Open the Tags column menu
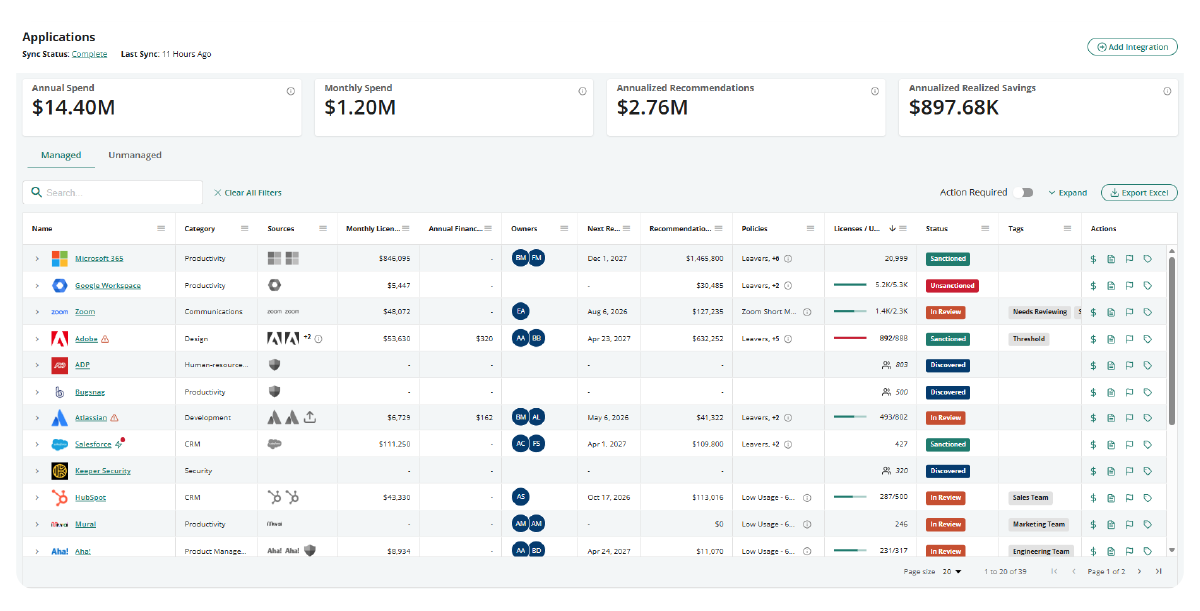This screenshot has height=611, width=1200. pos(1068,229)
